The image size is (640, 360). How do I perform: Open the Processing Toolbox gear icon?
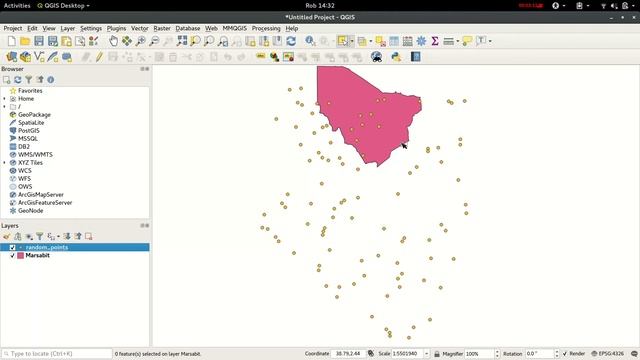[421, 41]
